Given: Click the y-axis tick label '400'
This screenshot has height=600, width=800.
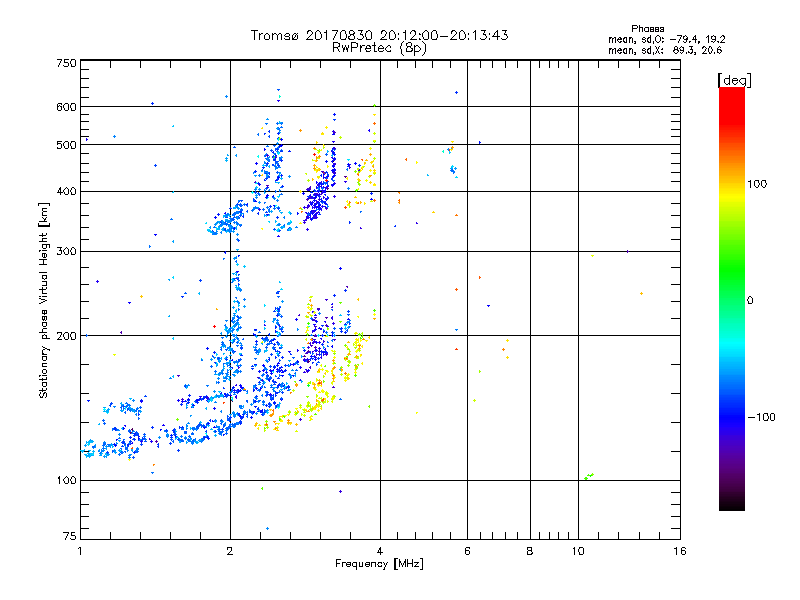Looking at the screenshot, I should [x=67, y=192].
